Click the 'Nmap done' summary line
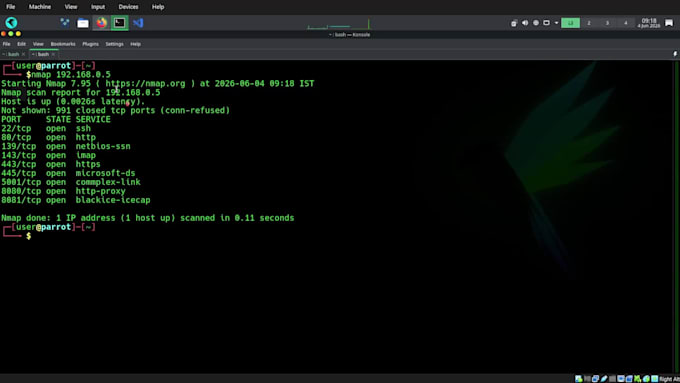 pyautogui.click(x=147, y=218)
